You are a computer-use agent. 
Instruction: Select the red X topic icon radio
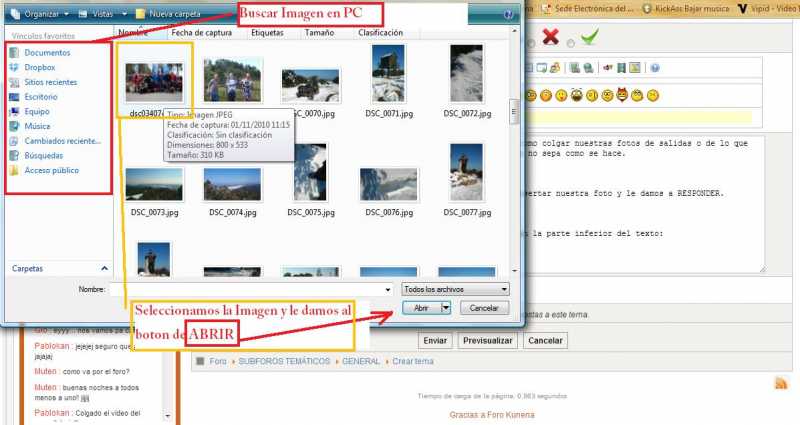point(531,44)
